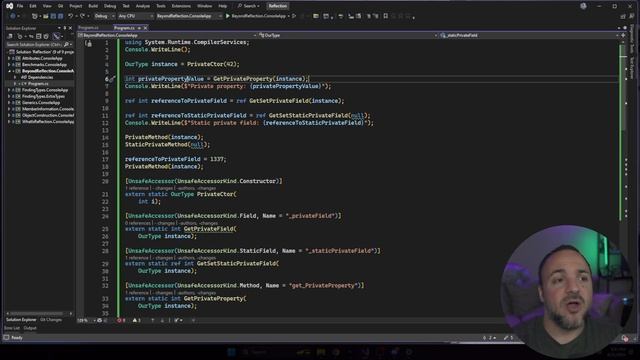Click the account avatar icon
This screenshot has height=360, width=640.
coord(583,6)
